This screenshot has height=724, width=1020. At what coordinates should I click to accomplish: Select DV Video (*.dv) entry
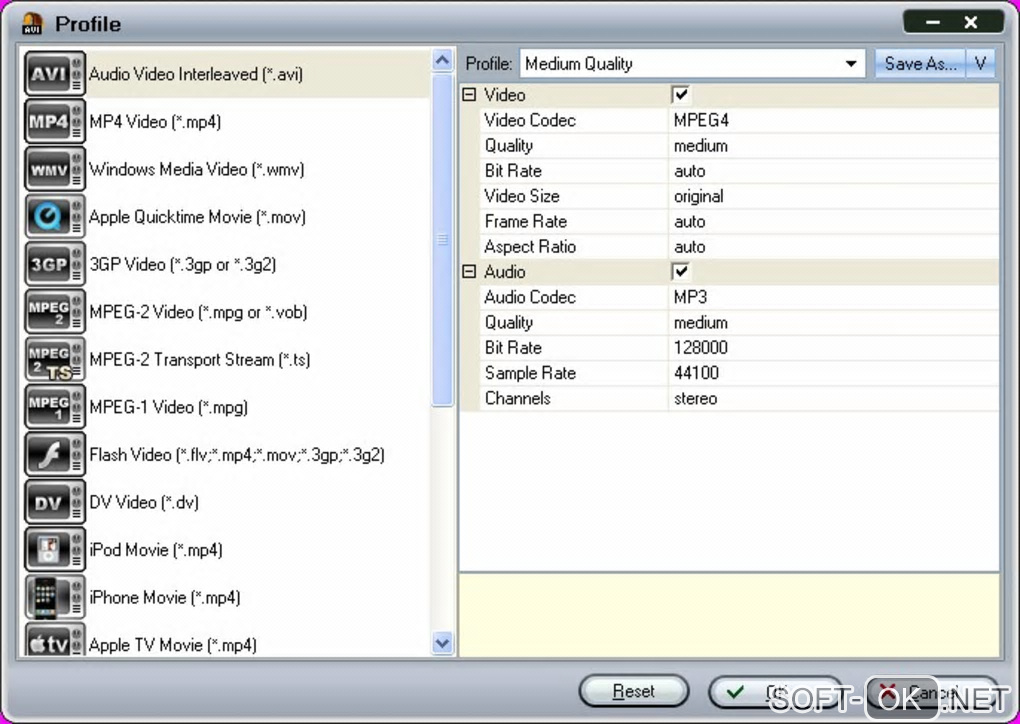coord(226,502)
